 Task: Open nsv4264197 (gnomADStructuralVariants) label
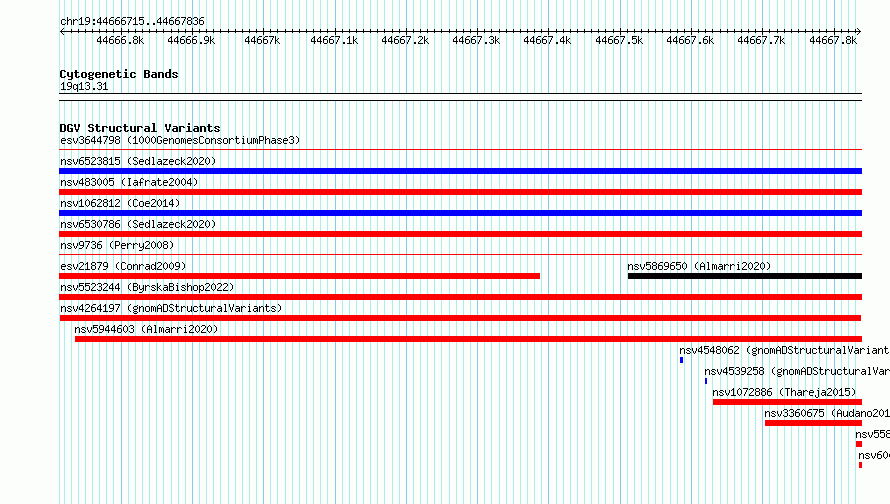tap(171, 308)
